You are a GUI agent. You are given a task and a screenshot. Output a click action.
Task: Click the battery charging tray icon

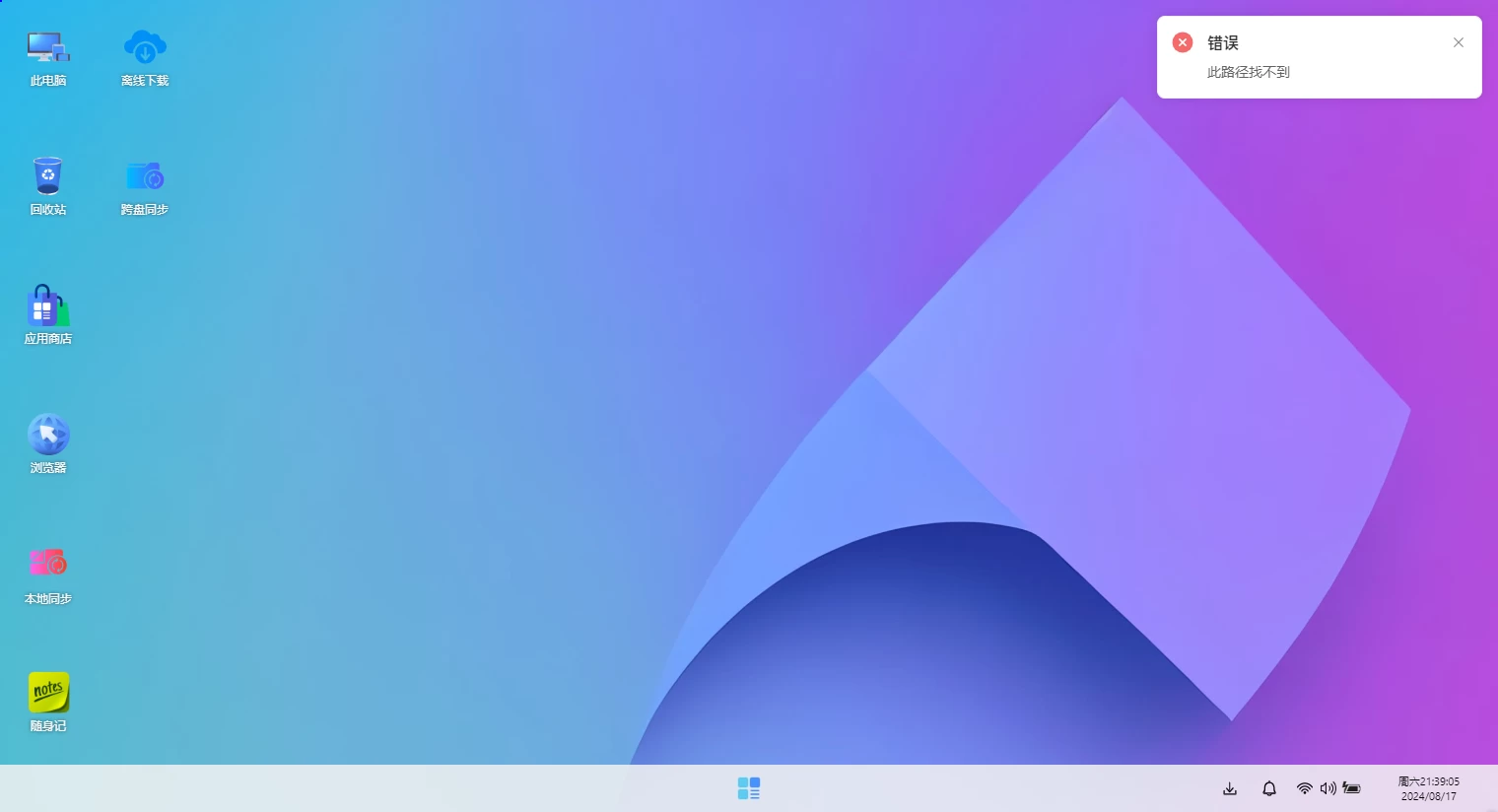click(1352, 788)
